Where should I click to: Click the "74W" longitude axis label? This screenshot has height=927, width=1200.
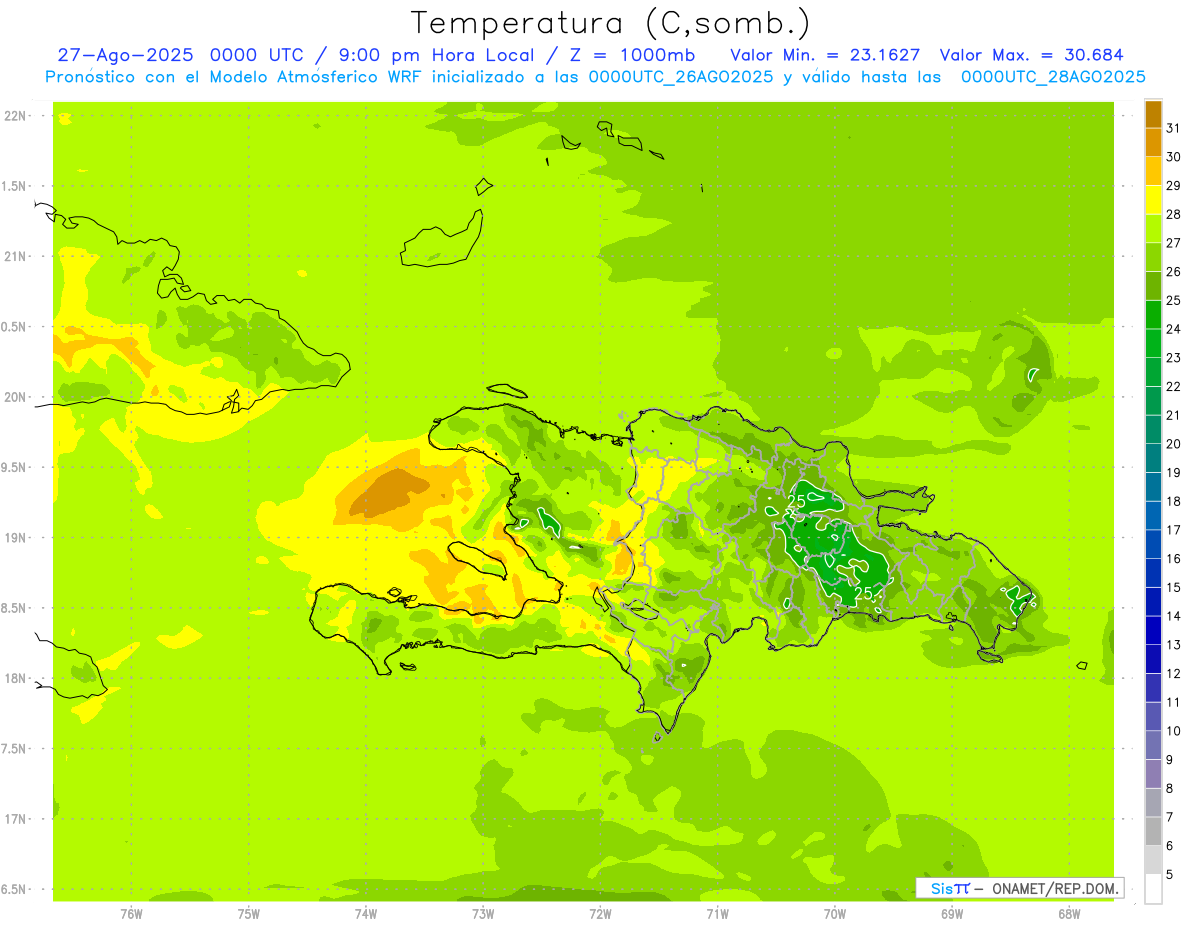[365, 913]
